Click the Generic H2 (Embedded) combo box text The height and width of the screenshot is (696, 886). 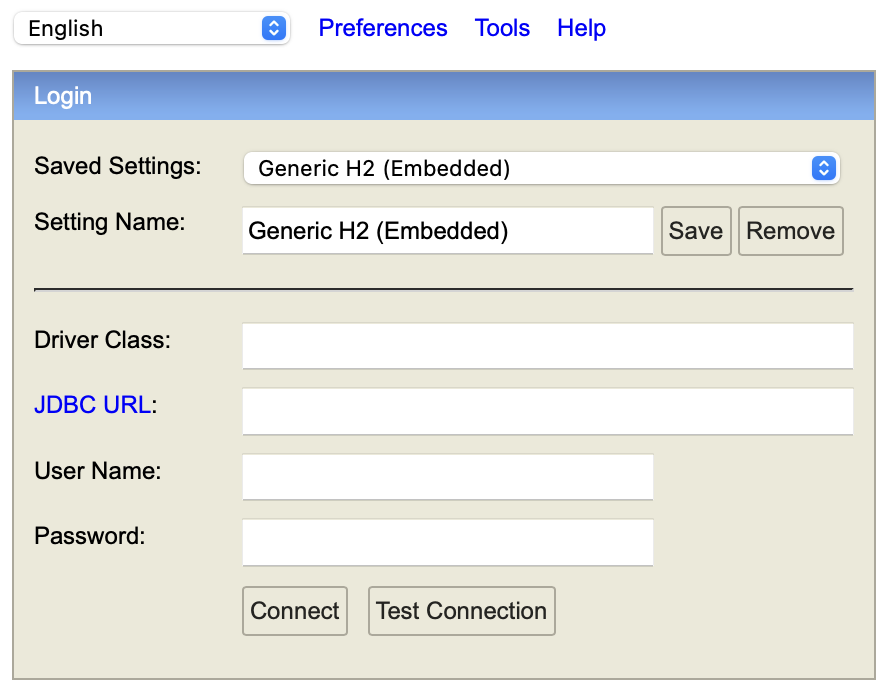click(384, 168)
